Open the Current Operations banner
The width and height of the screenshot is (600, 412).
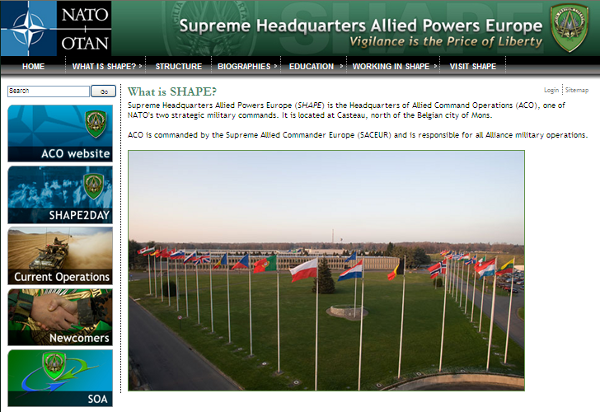coord(60,256)
